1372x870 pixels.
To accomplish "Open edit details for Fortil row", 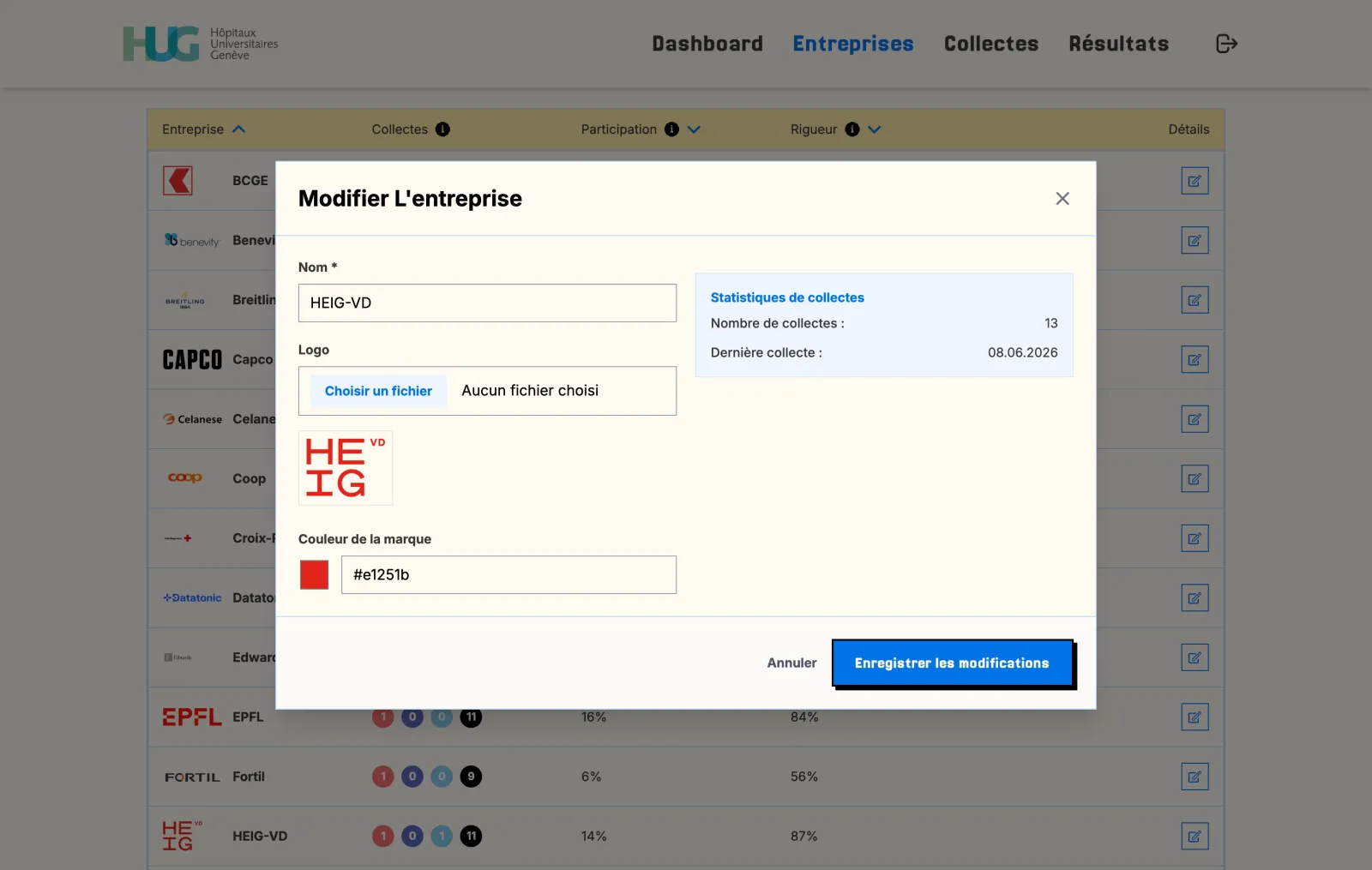I will (x=1194, y=777).
